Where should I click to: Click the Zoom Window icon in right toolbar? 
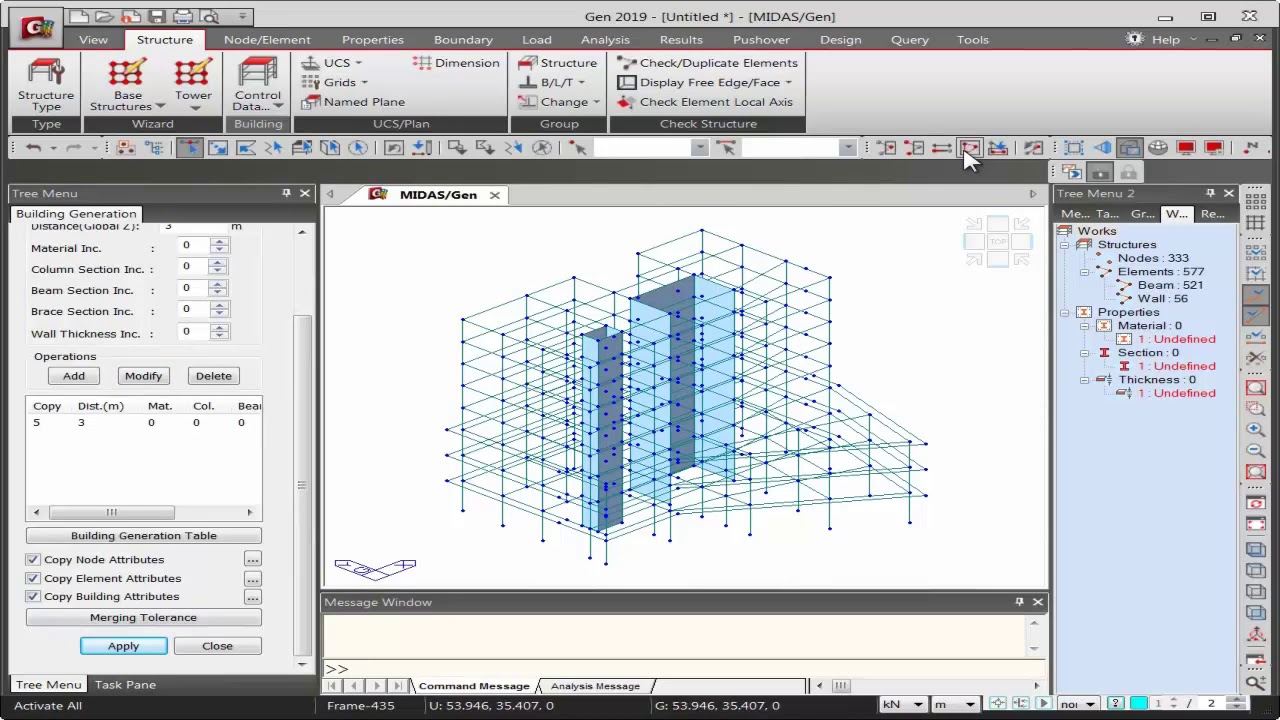1256,408
